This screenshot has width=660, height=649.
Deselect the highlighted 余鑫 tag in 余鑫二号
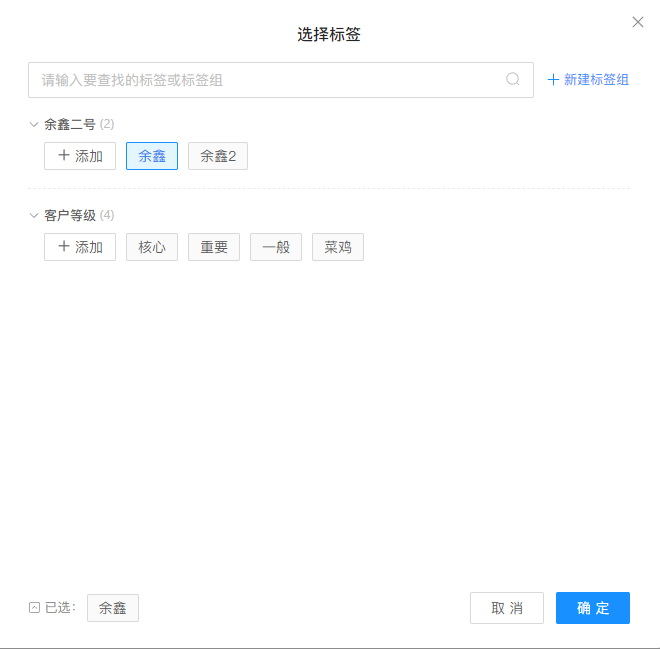(x=152, y=156)
